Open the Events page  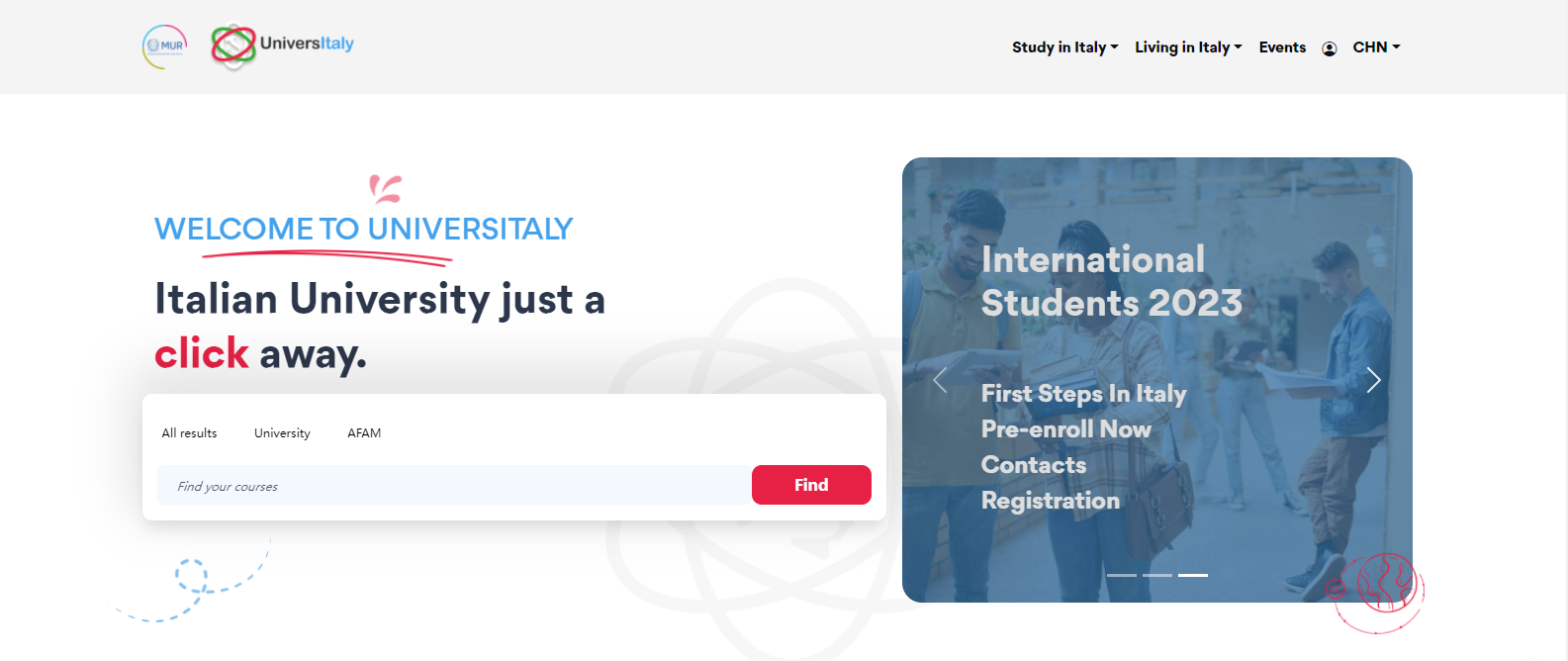click(x=1282, y=47)
